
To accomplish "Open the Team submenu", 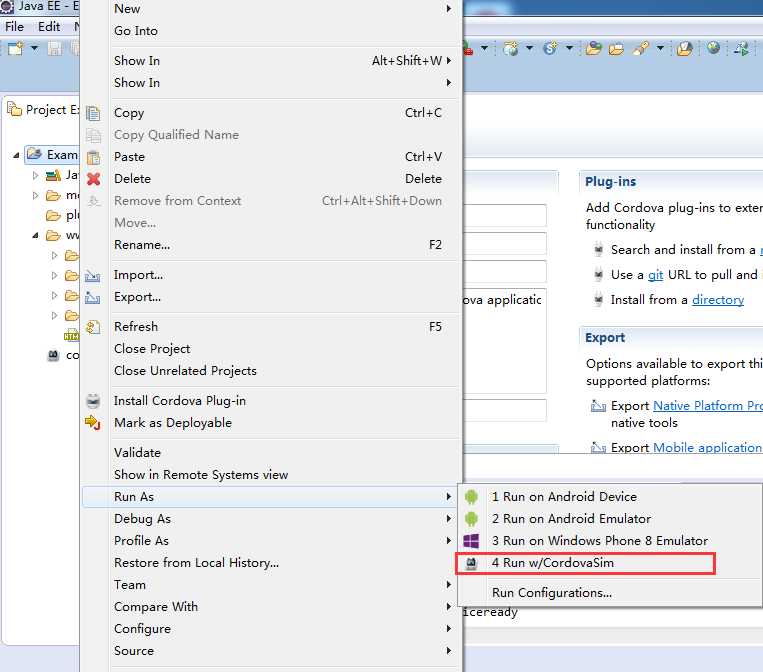I will click(272, 585).
